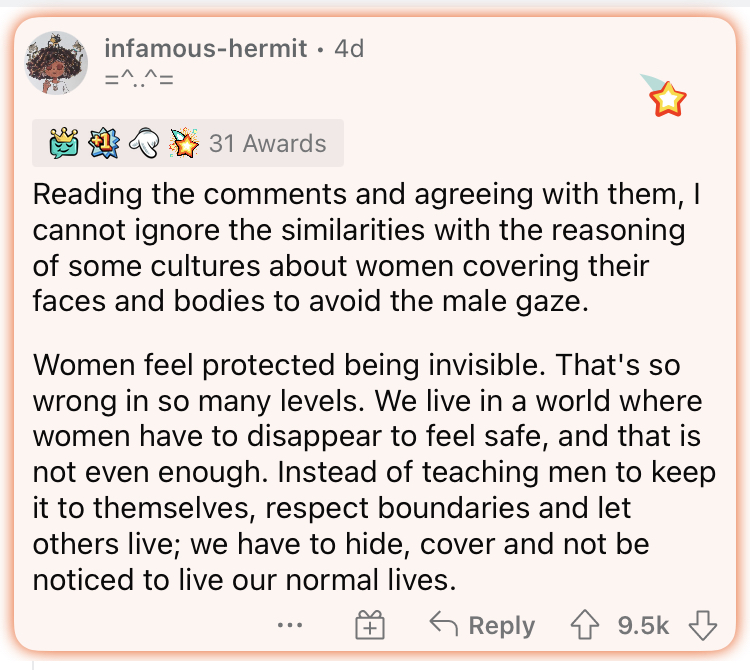The height and width of the screenshot is (670, 750).
Task: Click the exploding star award icon
Action: click(x=184, y=143)
